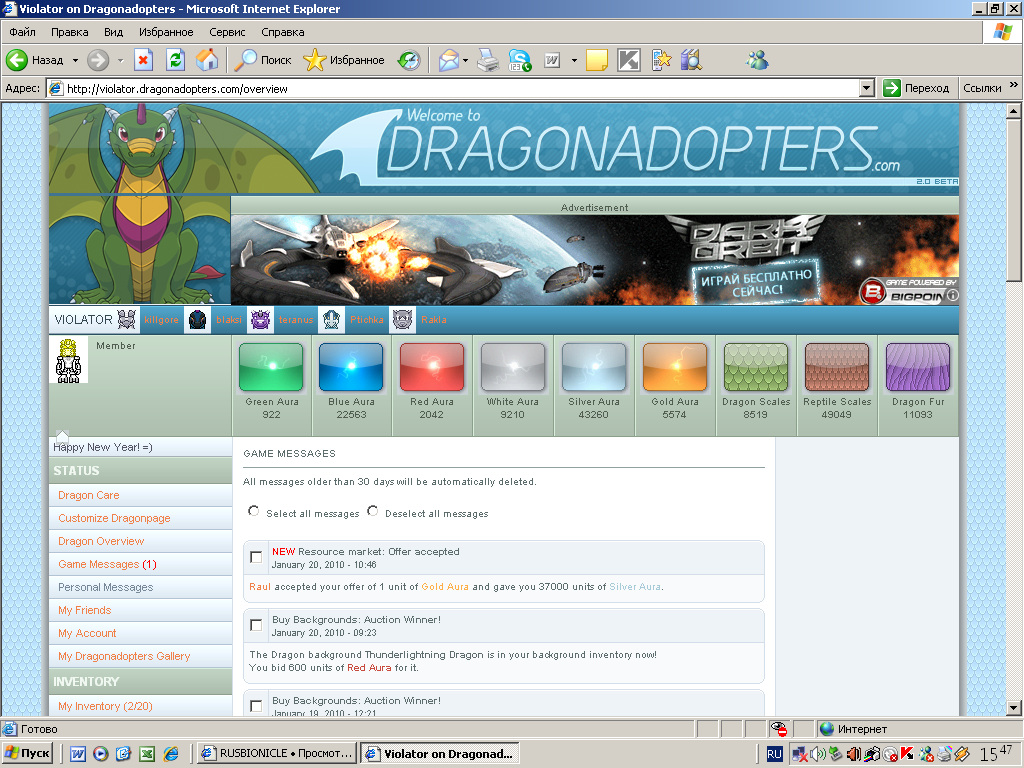This screenshot has width=1024, height=768.
Task: Open the Edit with Word dropdown arrow
Action: point(574,60)
